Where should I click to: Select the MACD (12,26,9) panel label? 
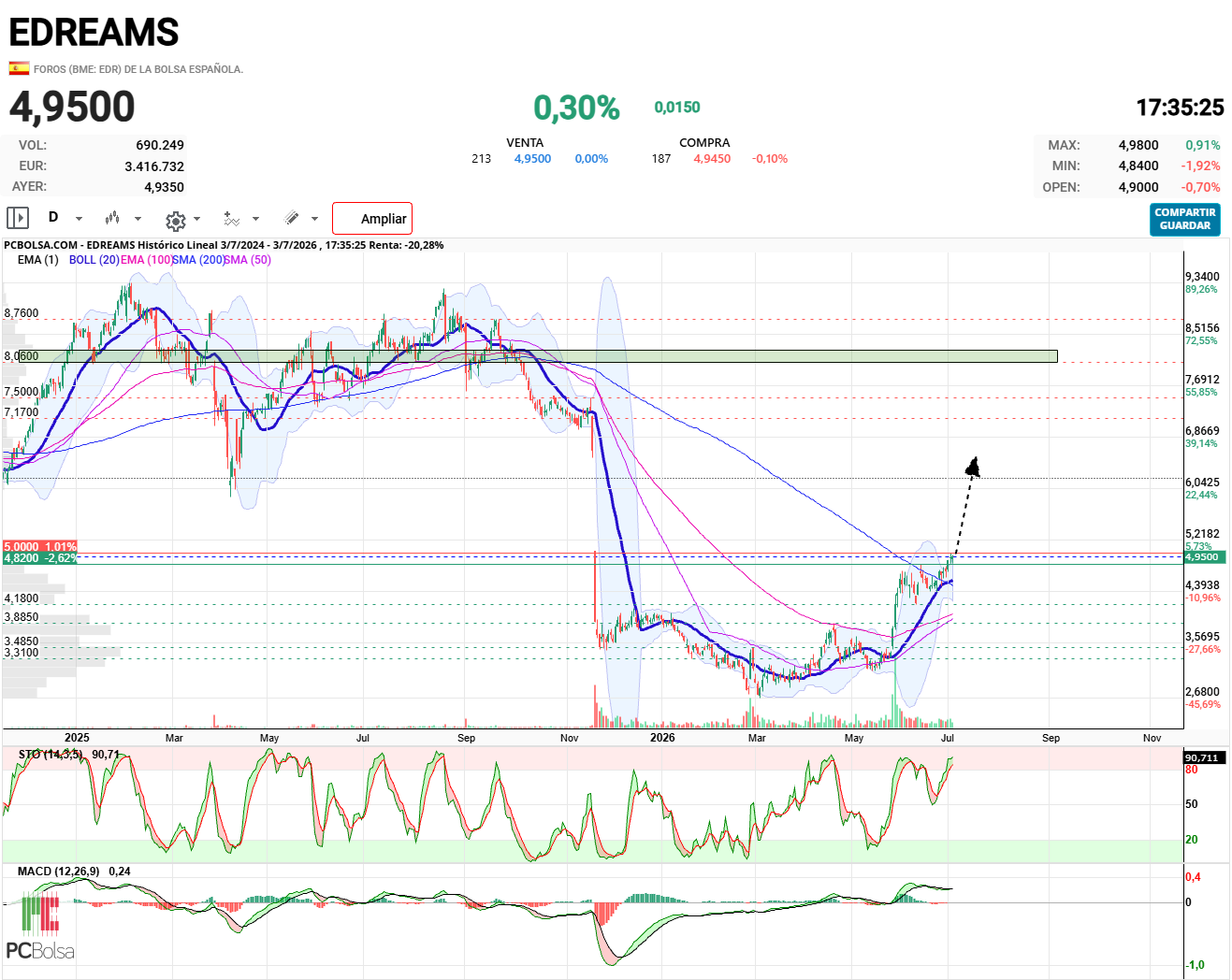pyautogui.click(x=58, y=871)
